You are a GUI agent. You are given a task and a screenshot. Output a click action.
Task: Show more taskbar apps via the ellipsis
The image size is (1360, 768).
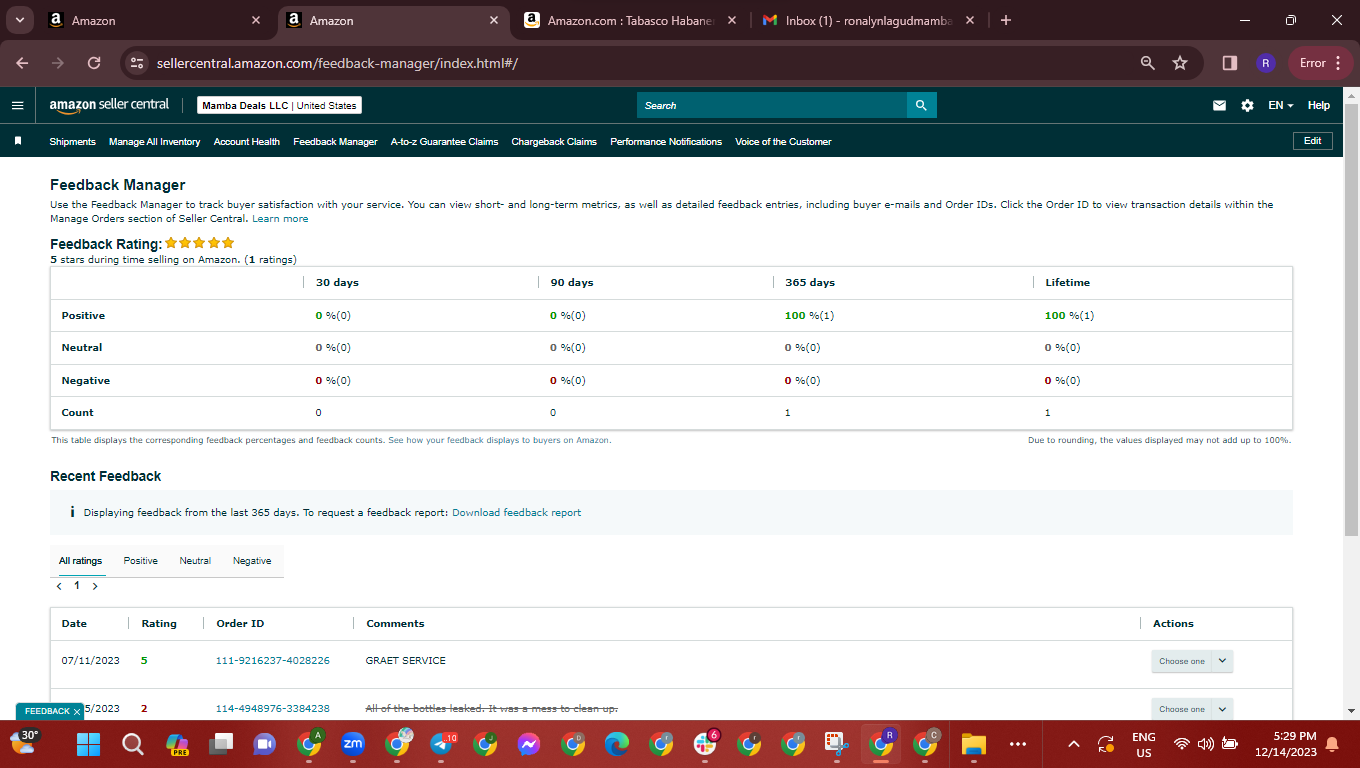(1018, 744)
